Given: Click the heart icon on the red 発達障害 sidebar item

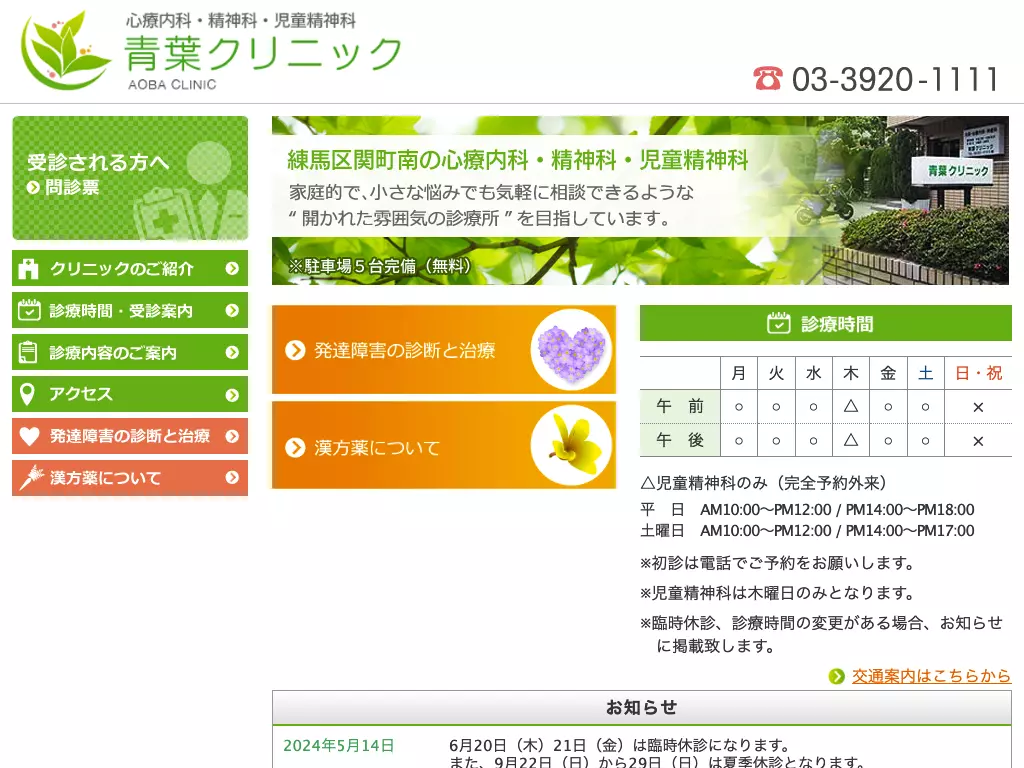Looking at the screenshot, I should click(x=29, y=436).
